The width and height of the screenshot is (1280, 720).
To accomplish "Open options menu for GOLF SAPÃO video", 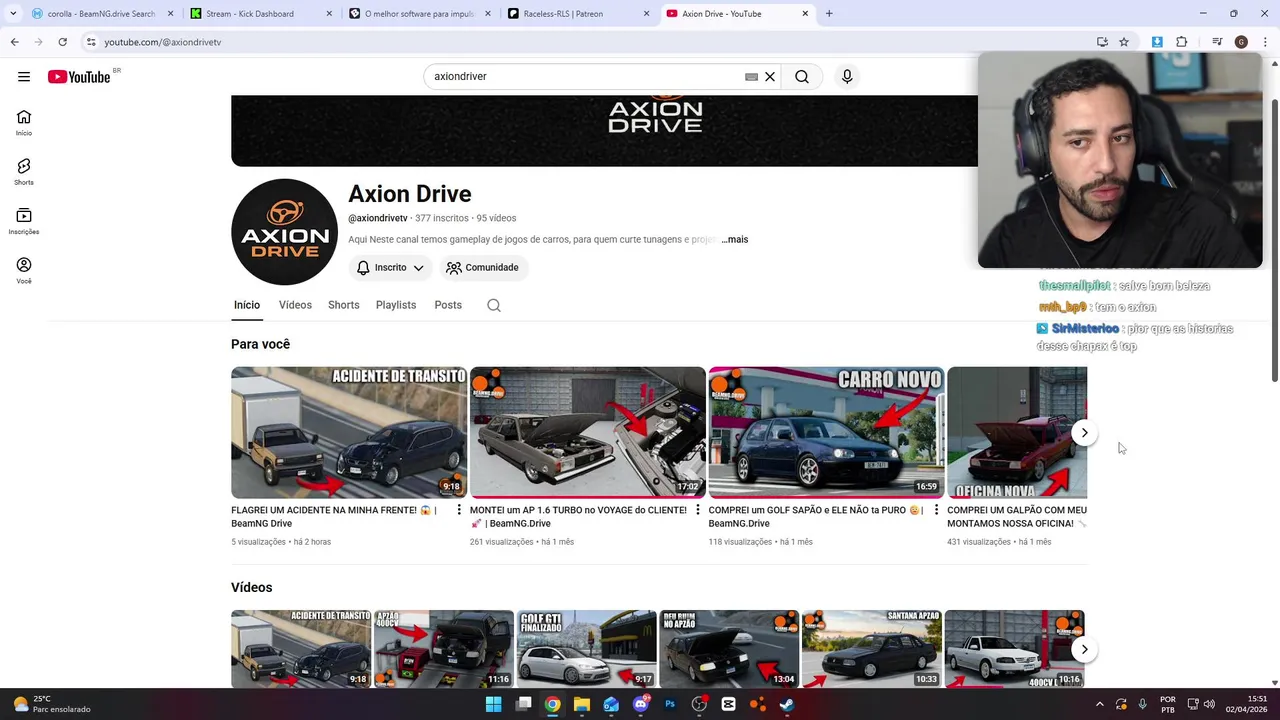I will tap(937, 510).
